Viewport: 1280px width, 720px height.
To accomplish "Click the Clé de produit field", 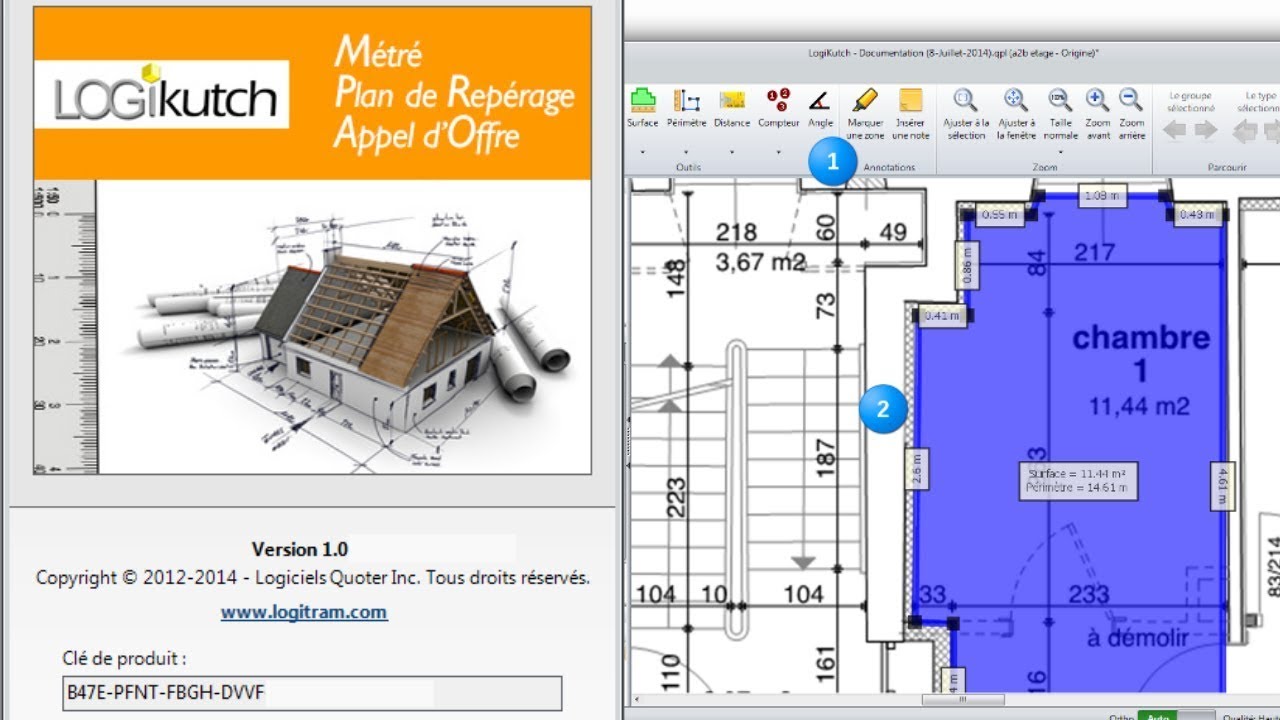I will tap(312, 693).
